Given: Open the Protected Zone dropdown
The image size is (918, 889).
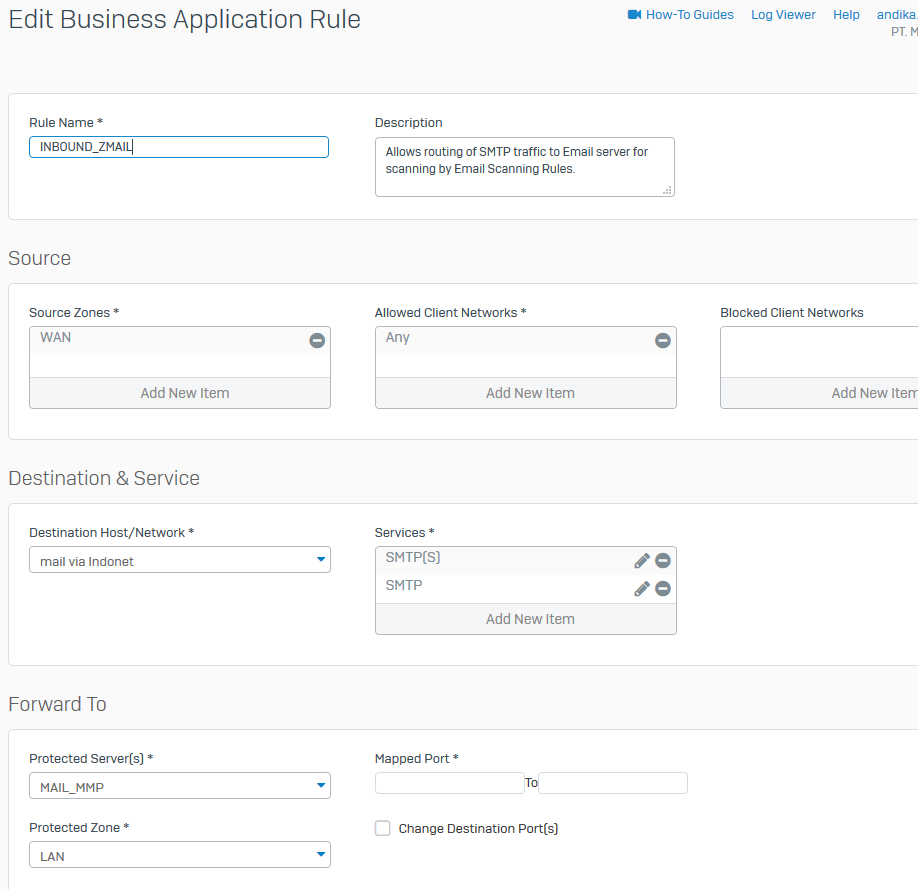Looking at the screenshot, I should tap(180, 856).
